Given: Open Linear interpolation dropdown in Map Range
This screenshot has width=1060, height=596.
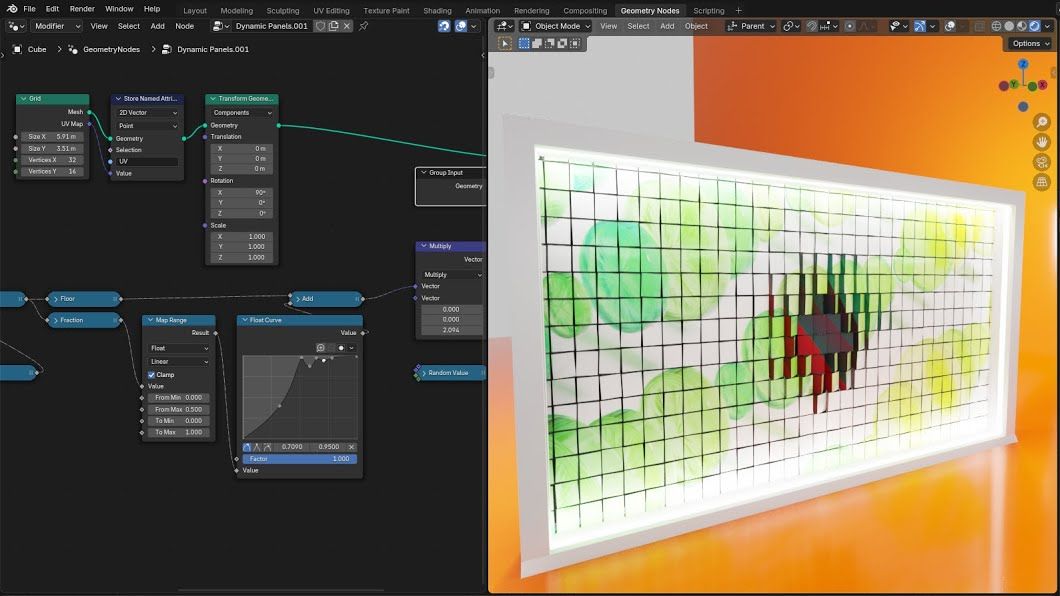Looking at the screenshot, I should [x=179, y=362].
